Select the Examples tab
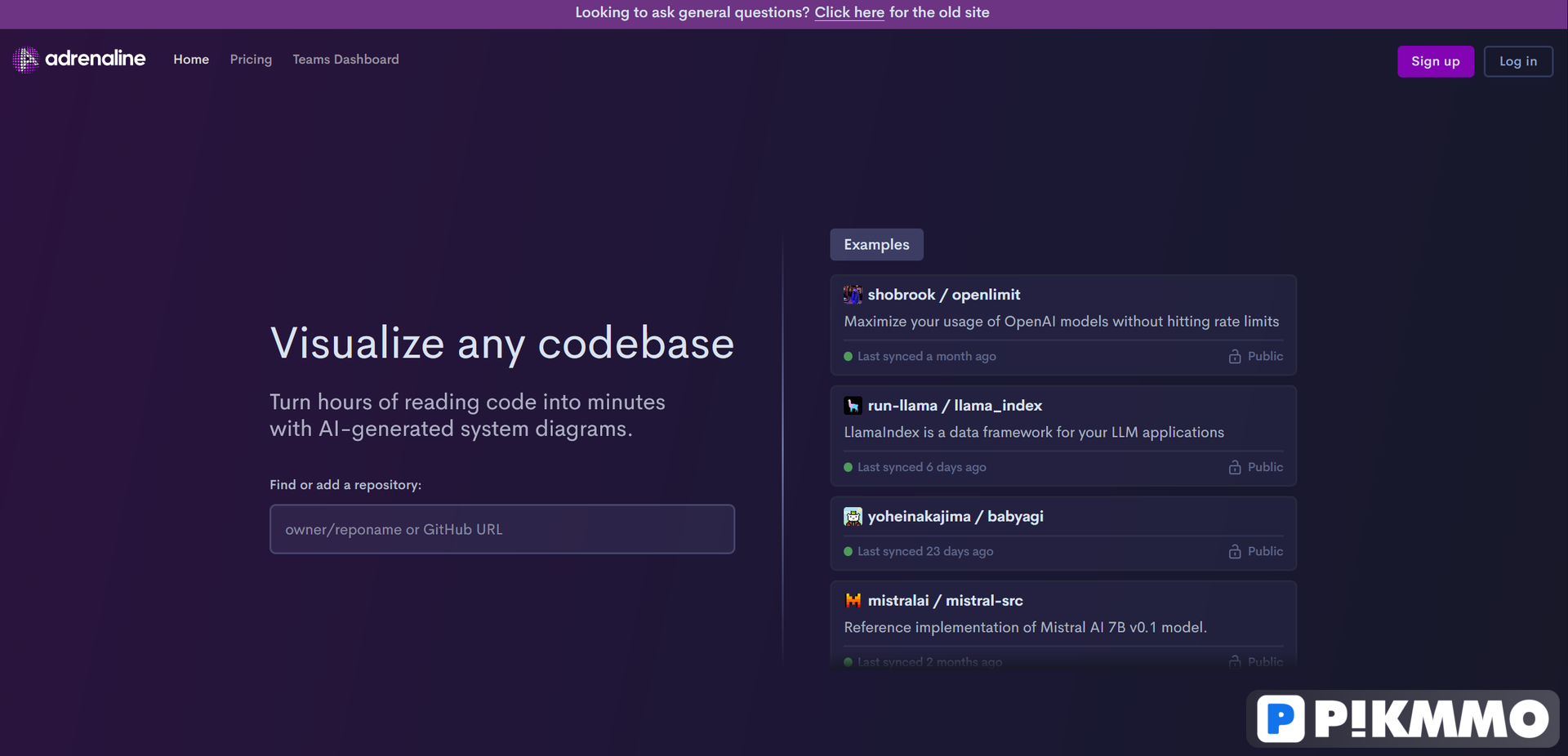1568x756 pixels. [x=876, y=245]
